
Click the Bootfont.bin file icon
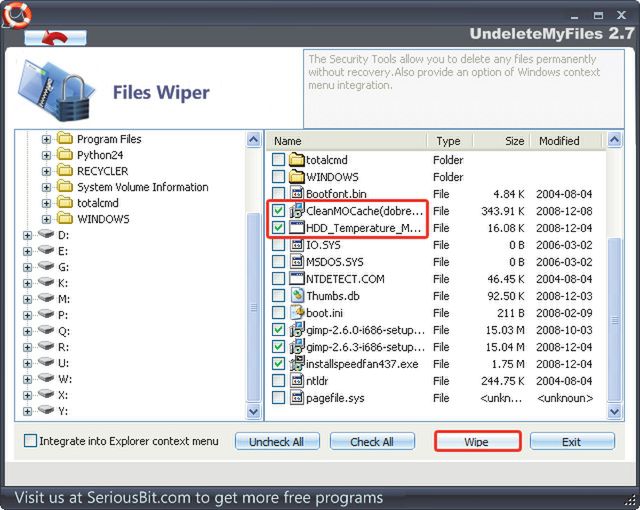[297, 194]
